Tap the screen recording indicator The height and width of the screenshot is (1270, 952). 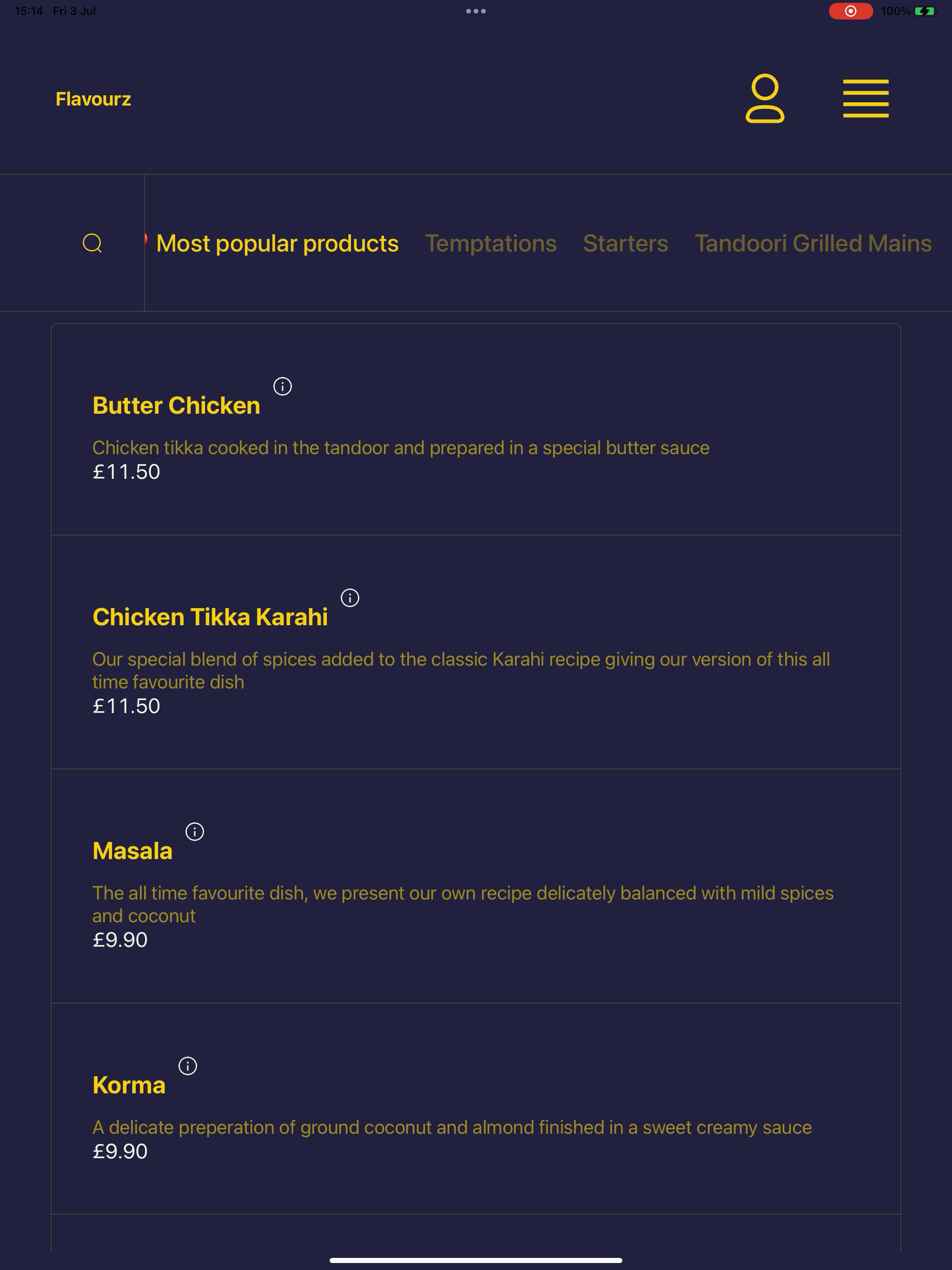click(850, 11)
